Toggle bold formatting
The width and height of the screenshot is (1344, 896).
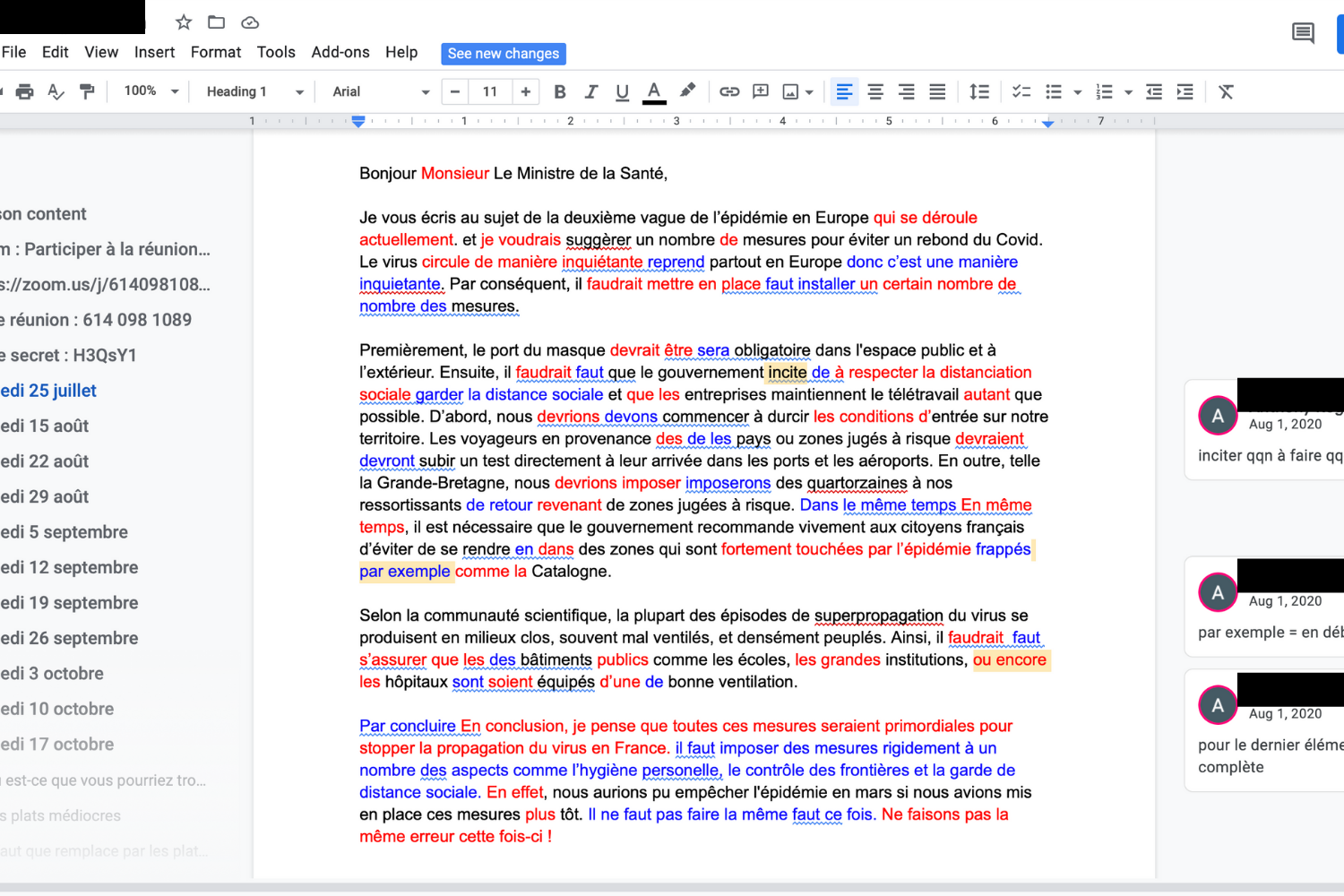560,91
